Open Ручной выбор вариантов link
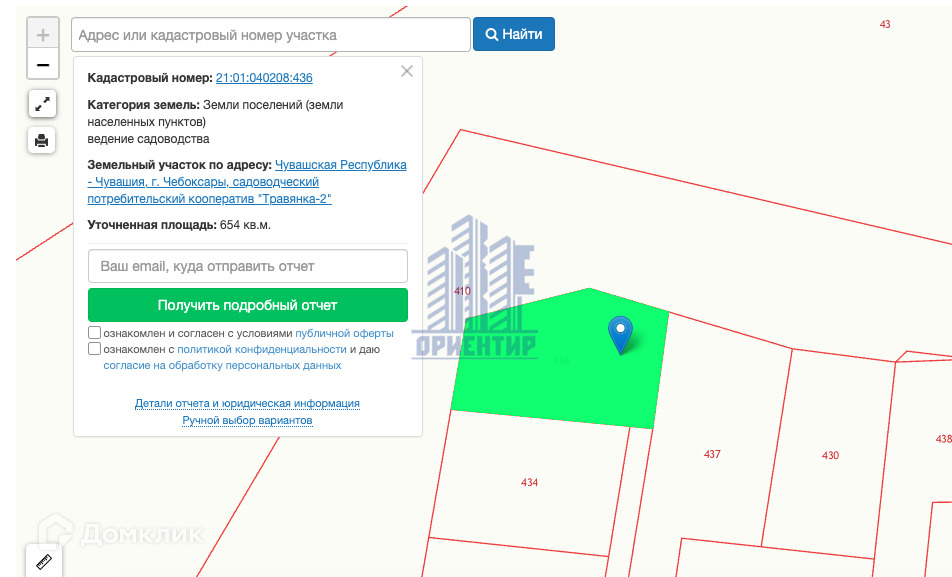Image resolution: width=952 pixels, height=577 pixels. pyautogui.click(x=247, y=420)
